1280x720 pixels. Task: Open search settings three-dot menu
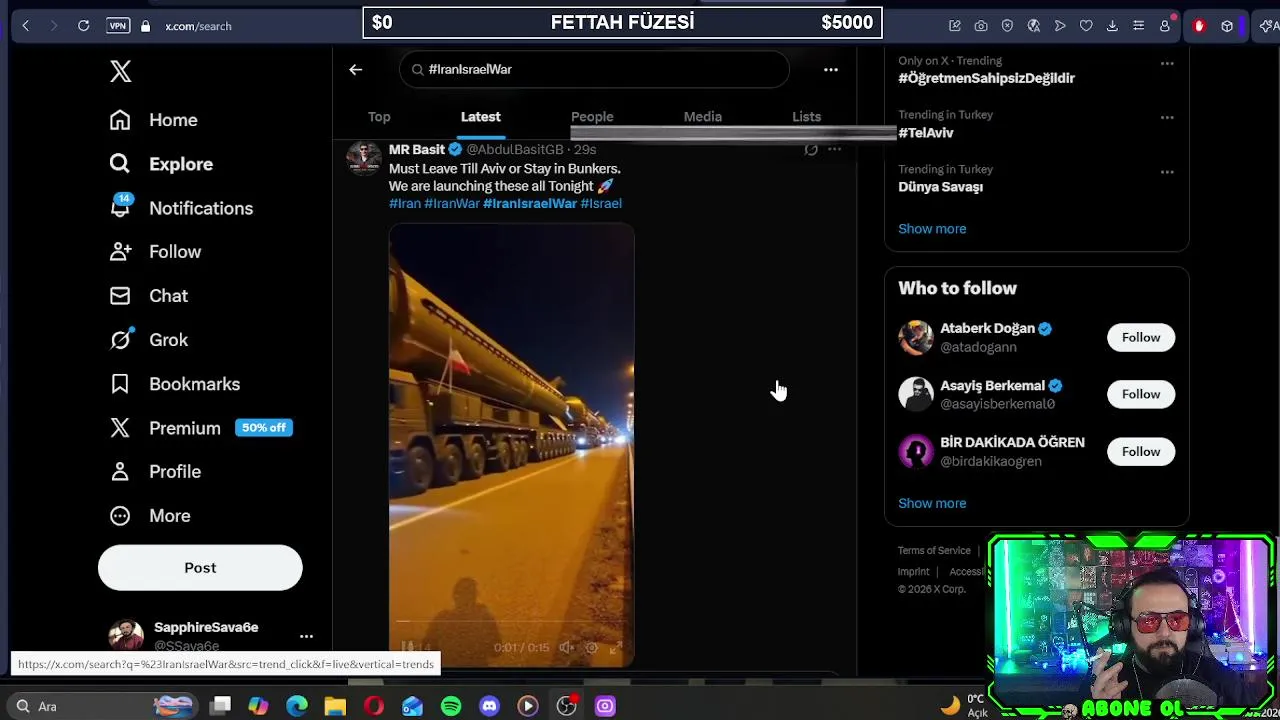(x=830, y=69)
